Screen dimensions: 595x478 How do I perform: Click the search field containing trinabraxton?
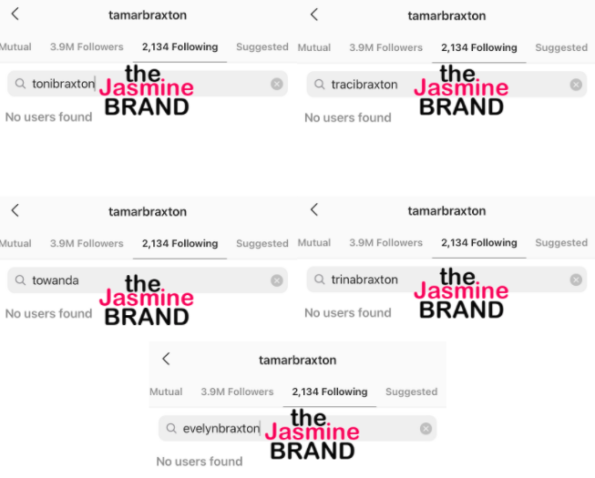point(447,280)
